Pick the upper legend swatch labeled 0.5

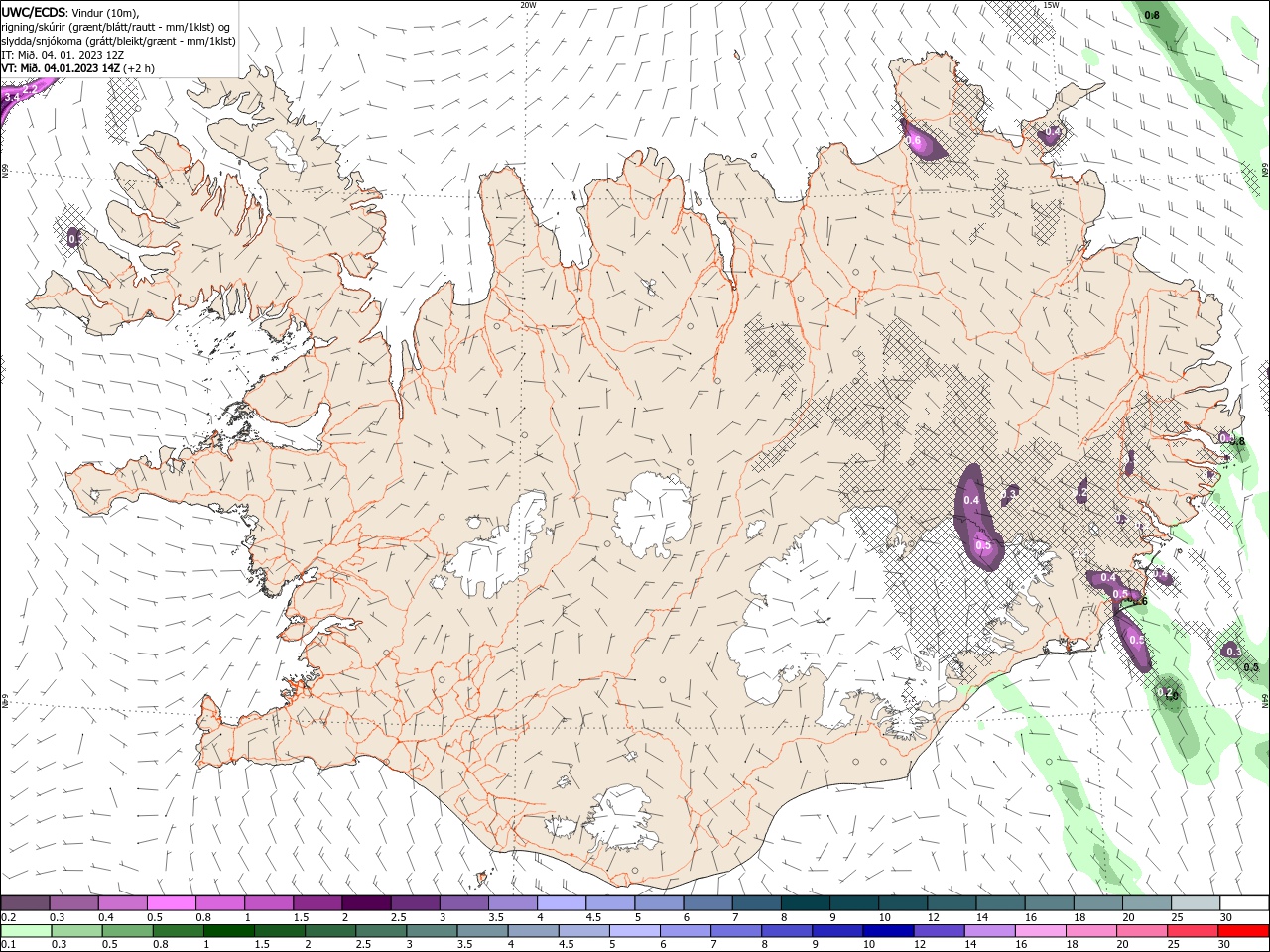click(x=170, y=903)
